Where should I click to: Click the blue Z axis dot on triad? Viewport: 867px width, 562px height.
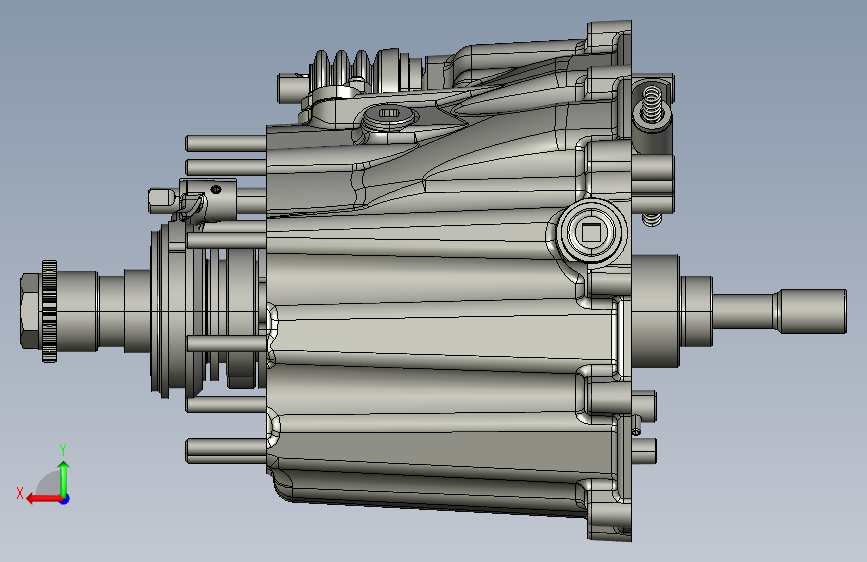[x=65, y=499]
